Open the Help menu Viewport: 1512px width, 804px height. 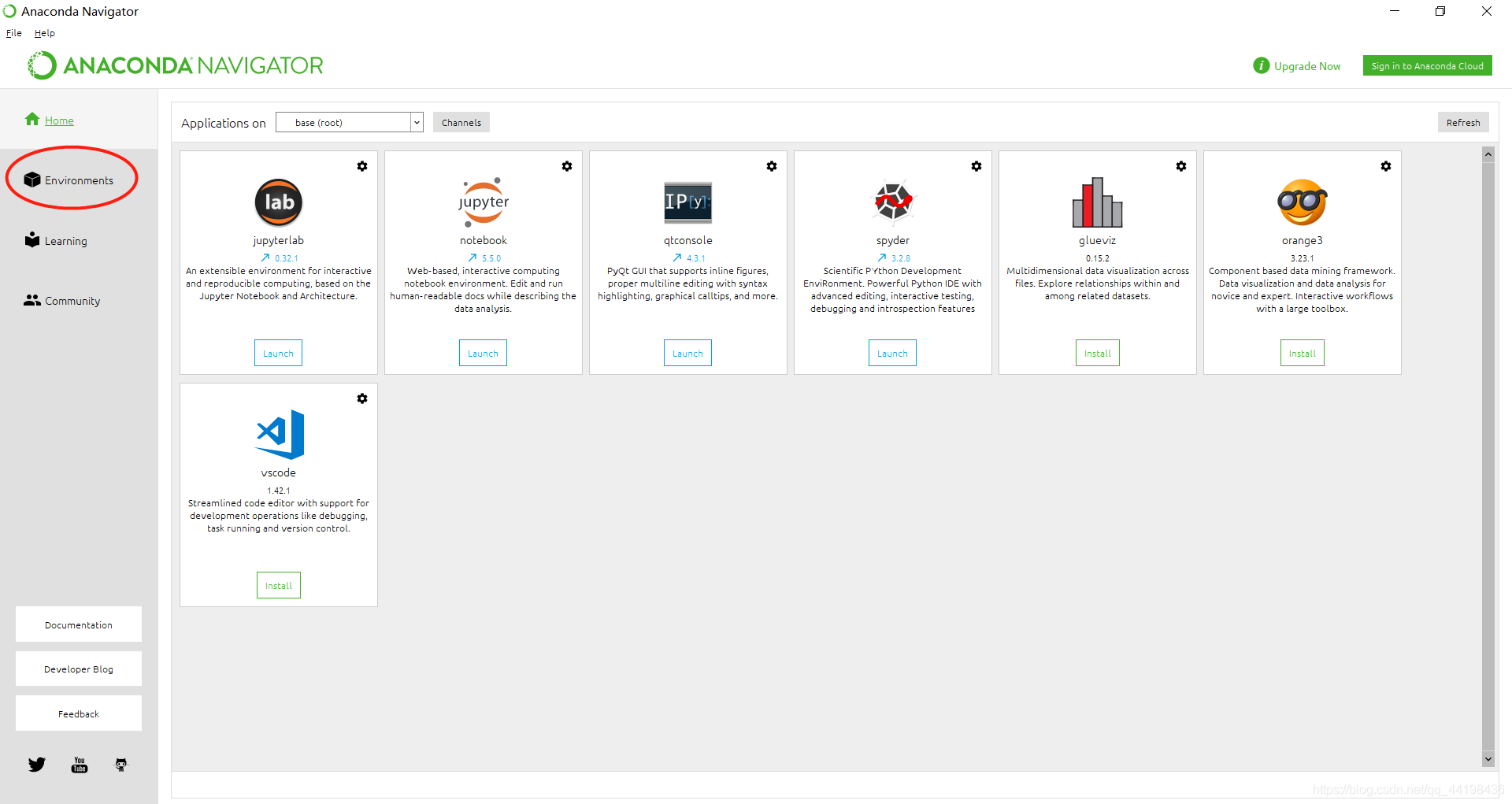[45, 33]
